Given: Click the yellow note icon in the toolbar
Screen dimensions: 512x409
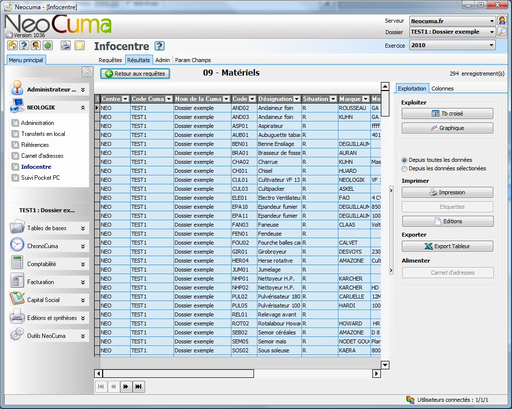Looking at the screenshot, I should [80, 45].
